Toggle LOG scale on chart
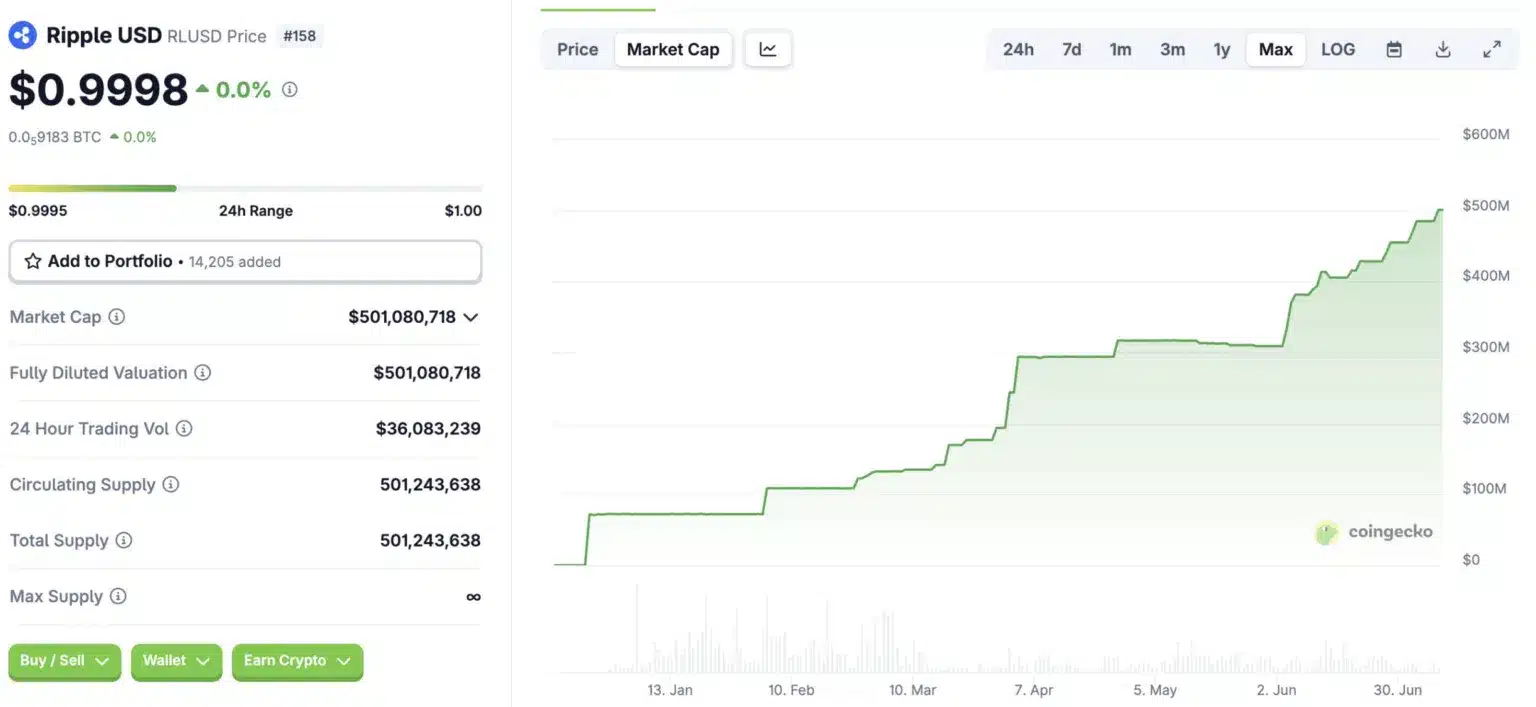 [x=1338, y=49]
